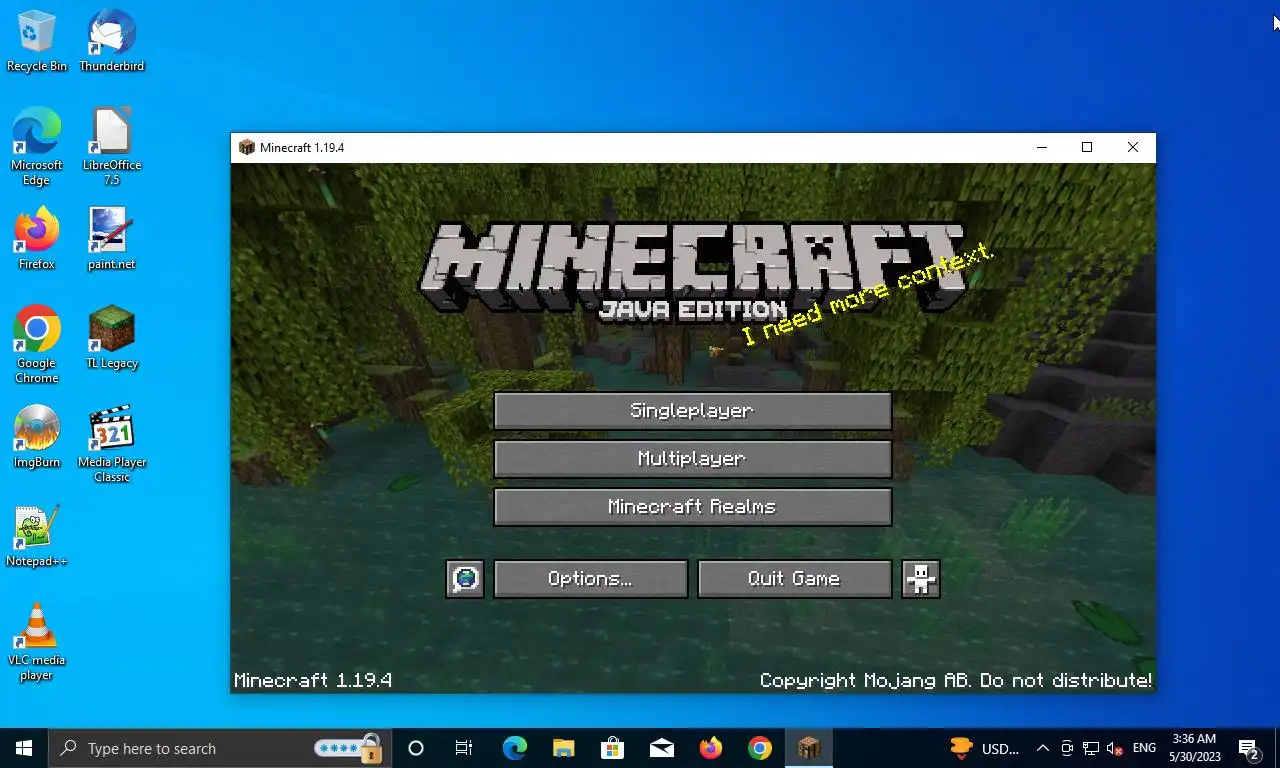Select the ImgBurn desktop icon

coord(37,437)
